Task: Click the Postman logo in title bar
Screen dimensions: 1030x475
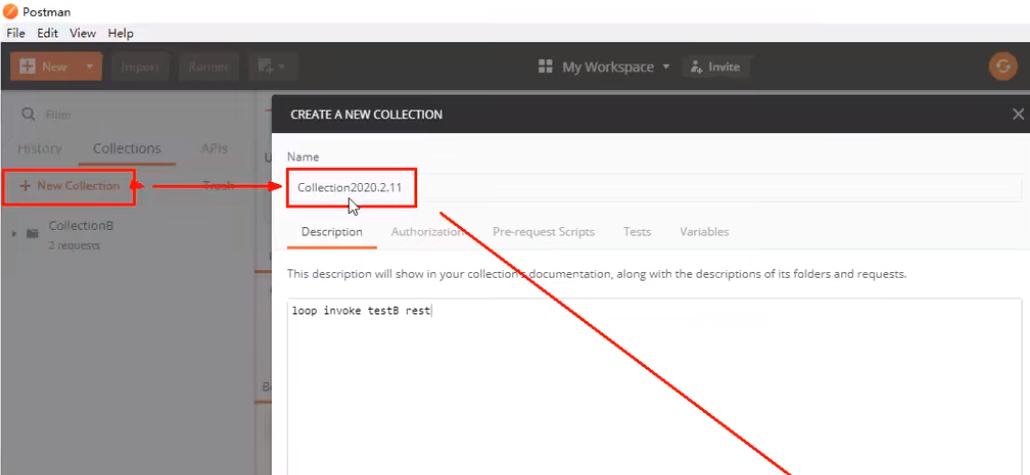Action: (11, 10)
